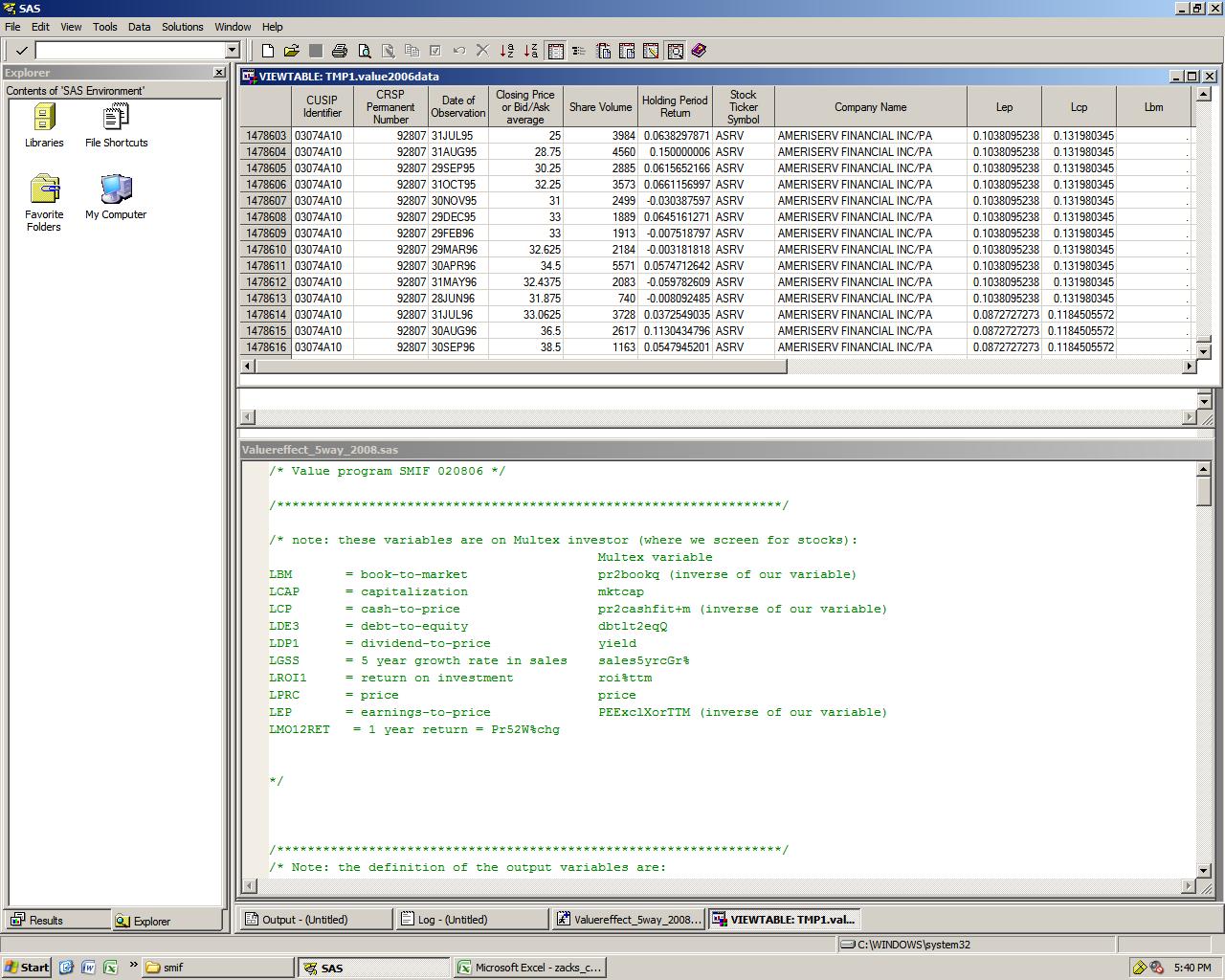Open the Data menu
Viewport: 1225px width, 980px height.
pos(140,27)
